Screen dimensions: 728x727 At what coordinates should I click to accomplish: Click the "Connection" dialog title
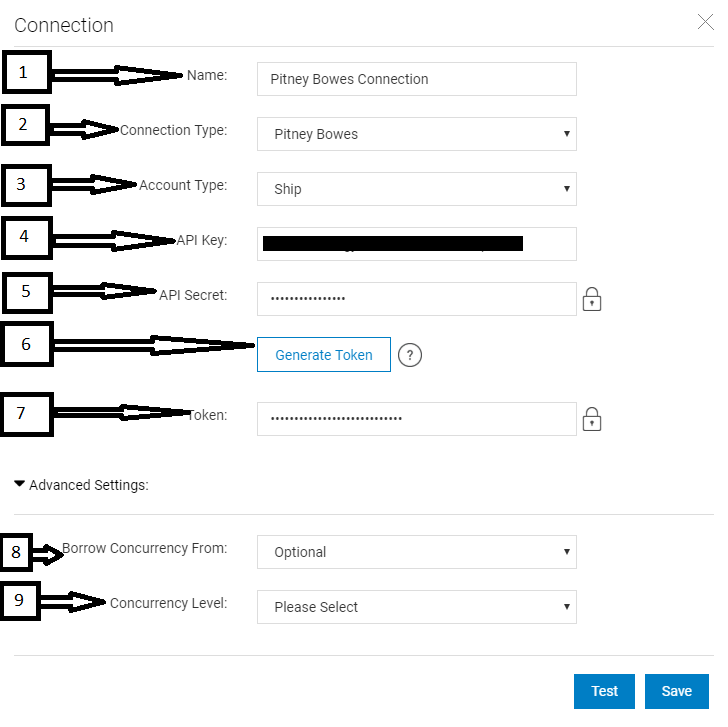[x=64, y=25]
